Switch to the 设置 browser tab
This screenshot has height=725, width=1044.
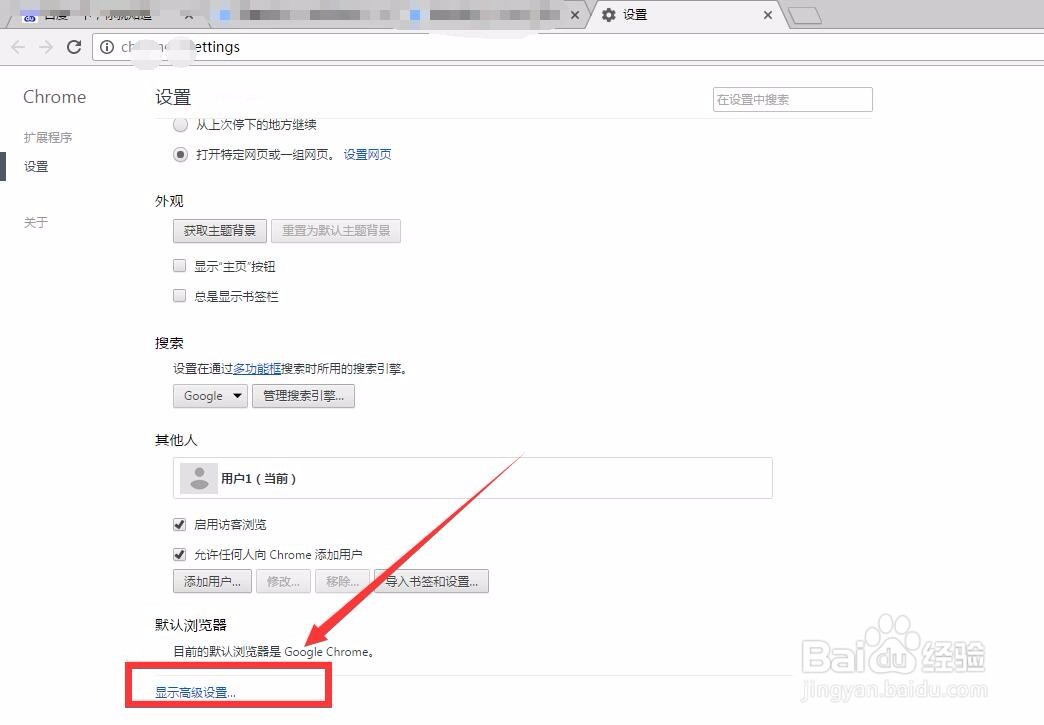[x=660, y=15]
